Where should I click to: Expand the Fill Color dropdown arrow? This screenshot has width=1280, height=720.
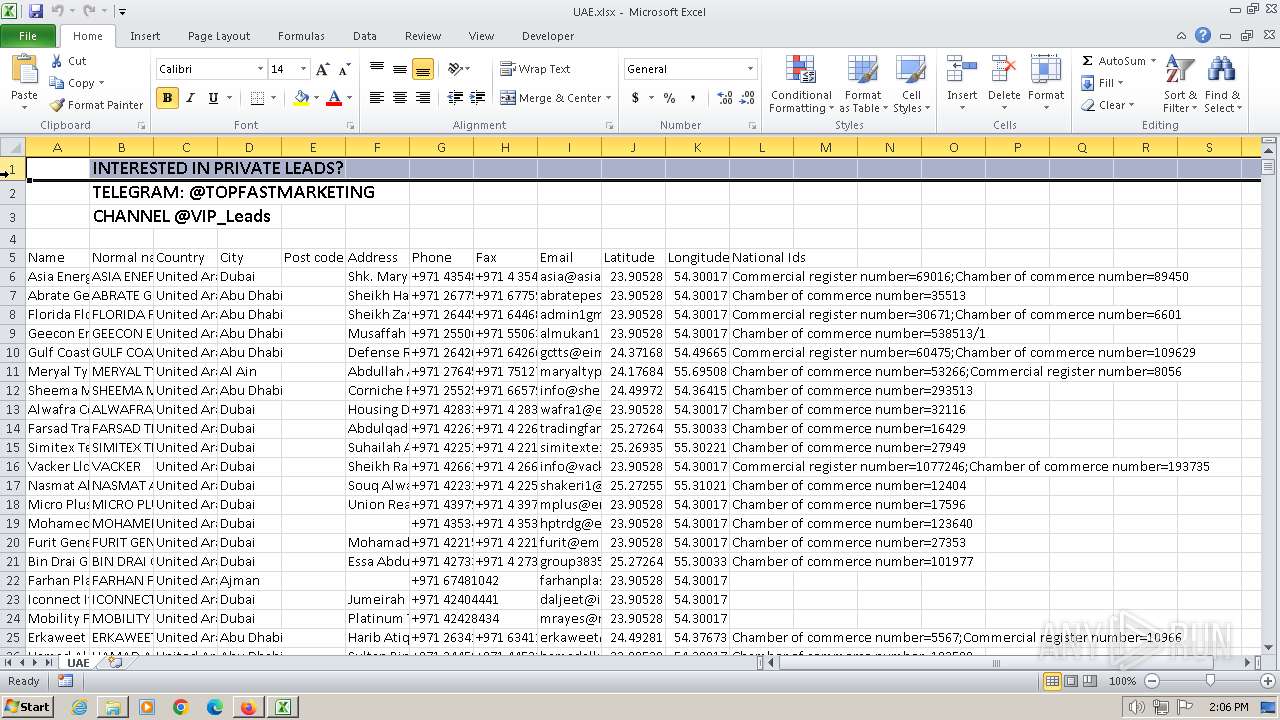point(316,98)
